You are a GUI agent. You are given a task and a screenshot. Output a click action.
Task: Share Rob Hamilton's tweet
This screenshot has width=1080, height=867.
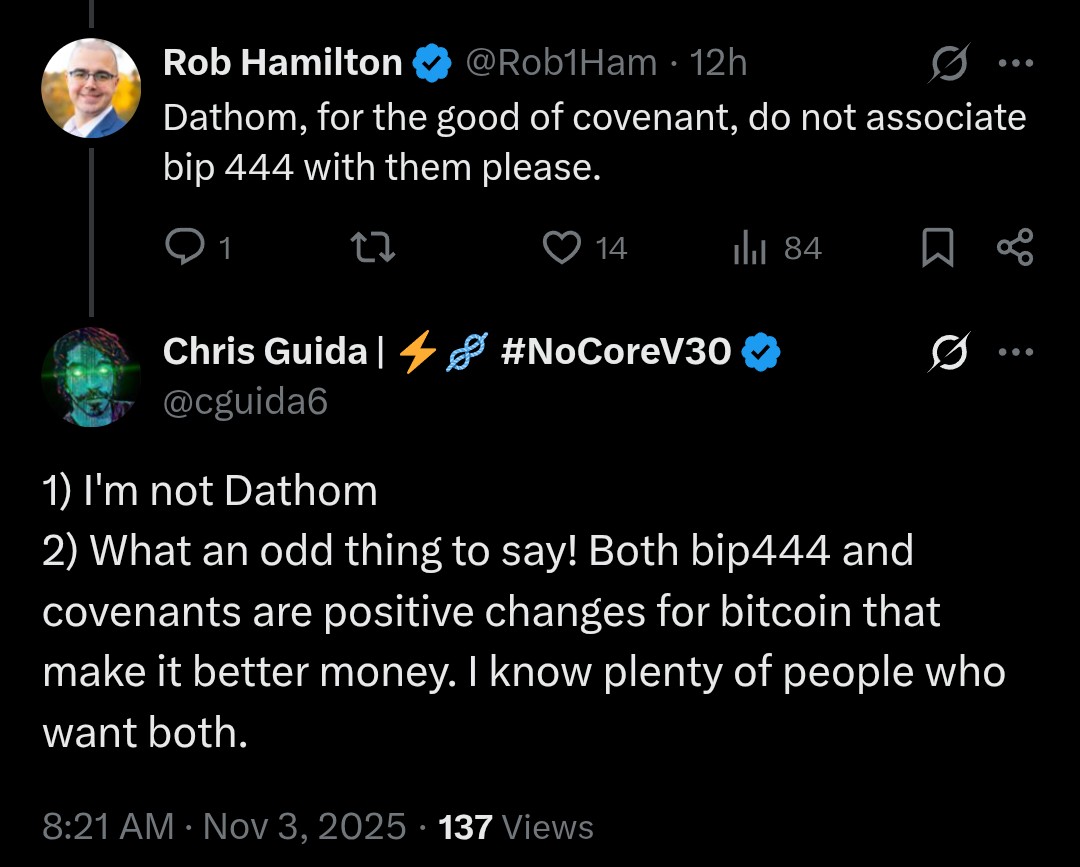click(1015, 248)
